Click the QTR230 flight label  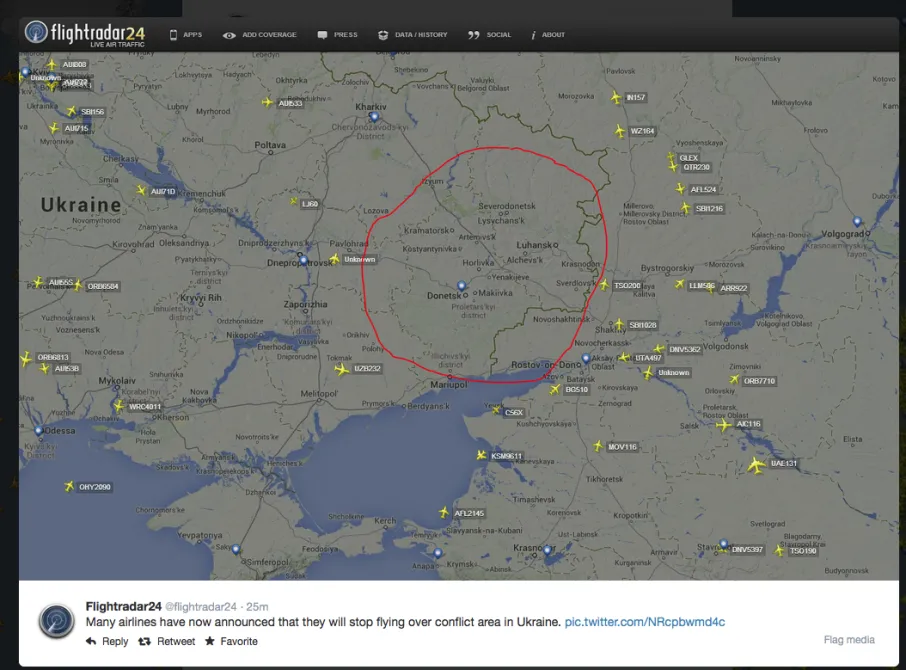click(x=696, y=168)
